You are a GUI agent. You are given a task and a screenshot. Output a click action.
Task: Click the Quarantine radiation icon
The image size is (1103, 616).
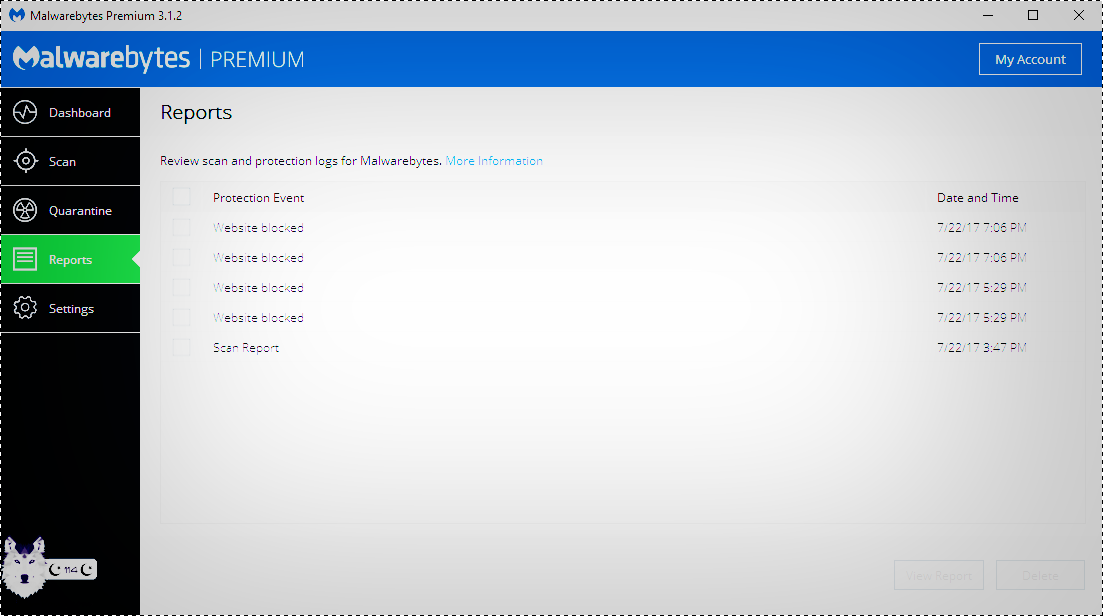[25, 211]
